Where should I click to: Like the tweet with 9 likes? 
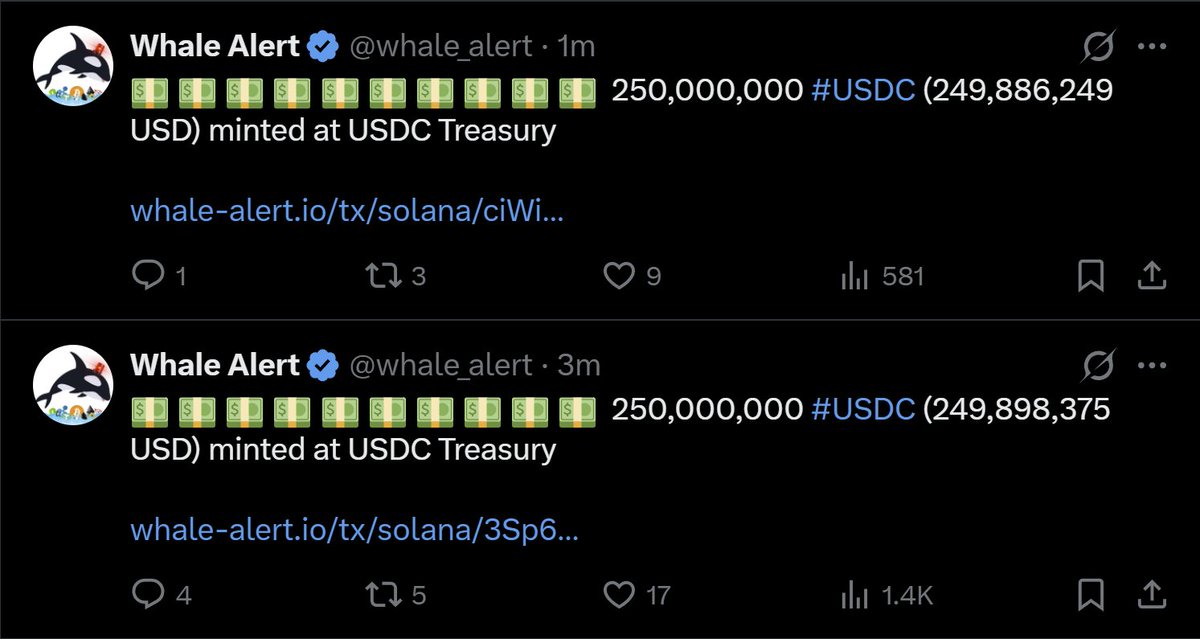621,275
